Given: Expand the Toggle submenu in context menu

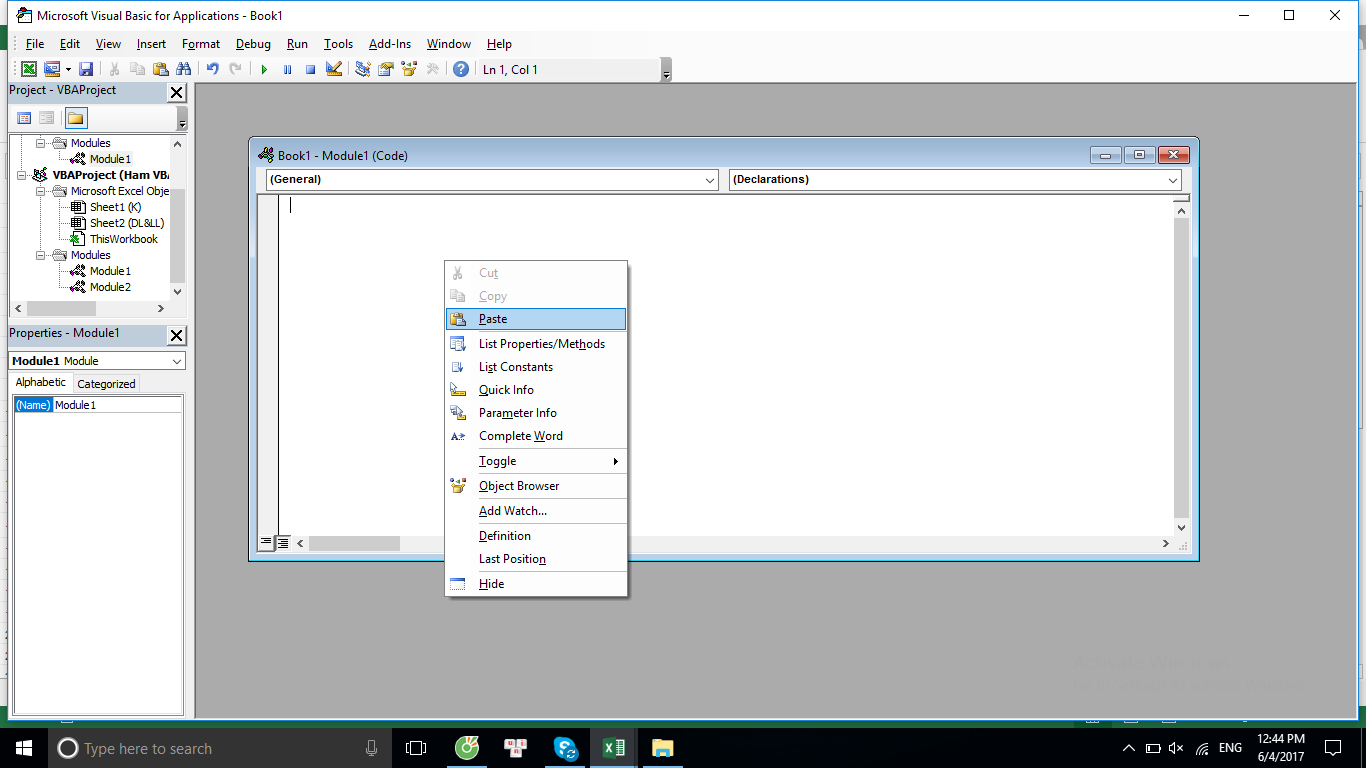Looking at the screenshot, I should coord(536,461).
